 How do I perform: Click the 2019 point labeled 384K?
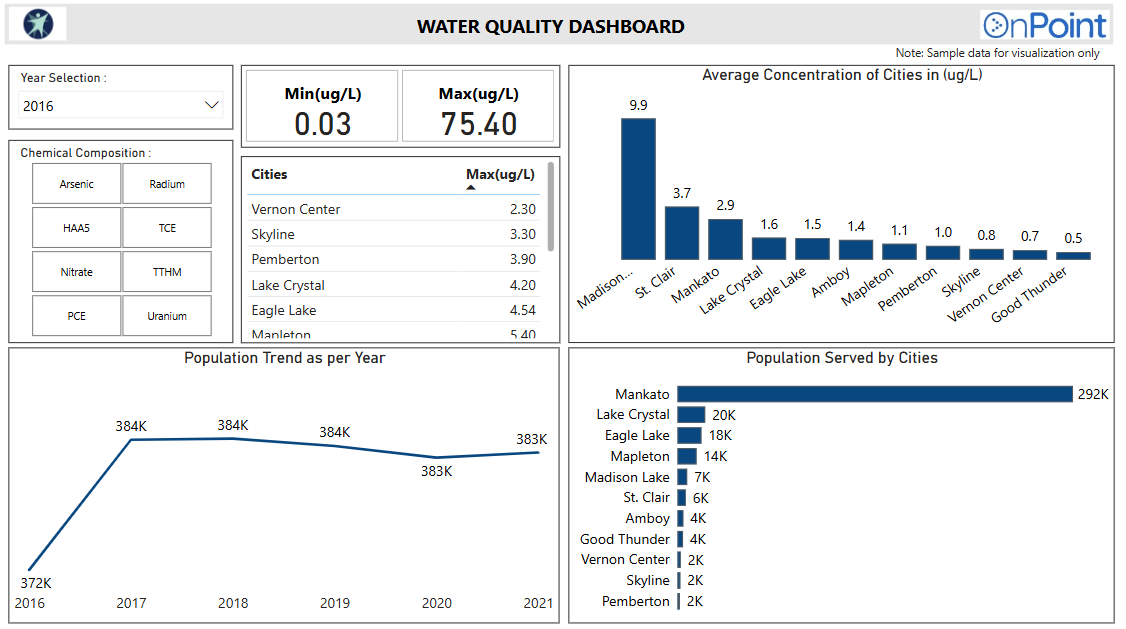[x=335, y=446]
